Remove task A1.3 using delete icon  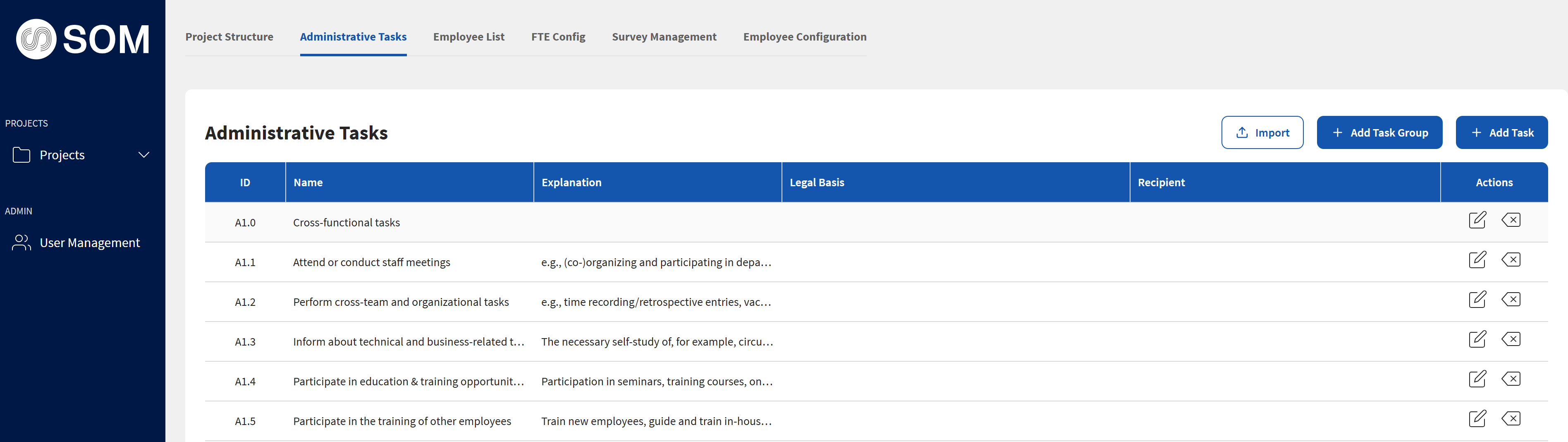(1510, 339)
